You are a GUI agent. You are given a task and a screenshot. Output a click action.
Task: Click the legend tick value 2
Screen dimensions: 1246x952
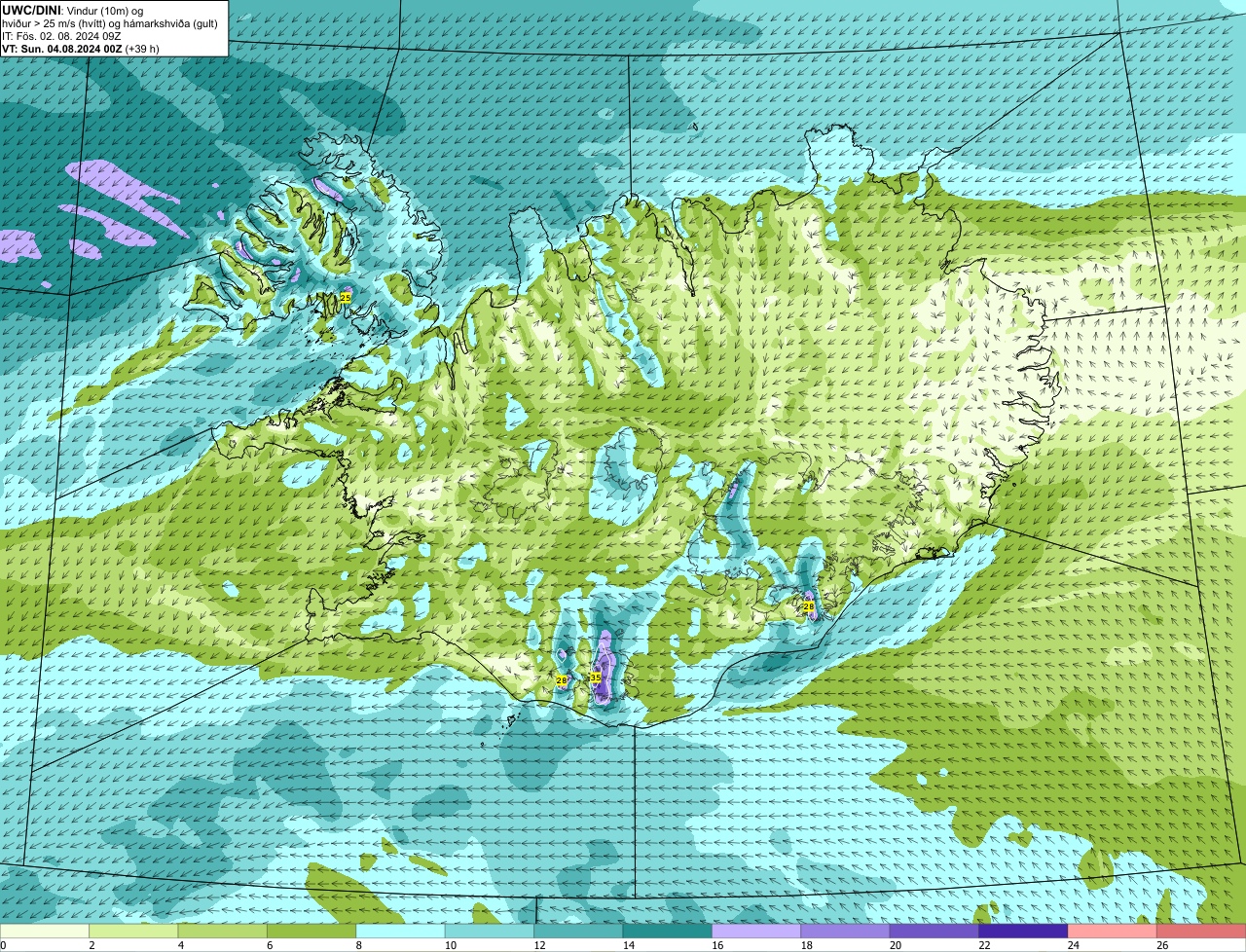coord(91,944)
